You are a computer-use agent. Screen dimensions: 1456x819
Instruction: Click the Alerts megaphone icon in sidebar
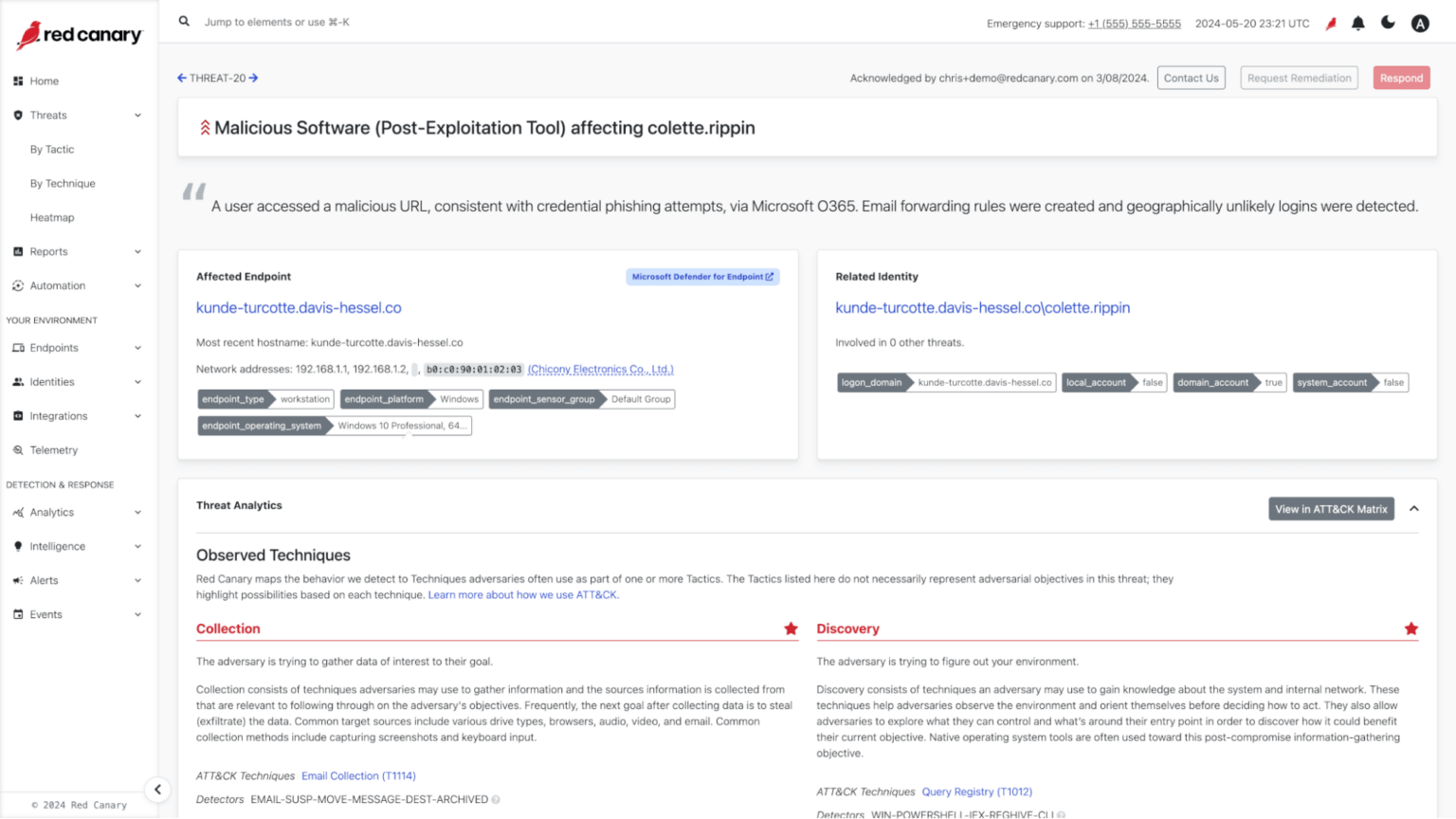pyautogui.click(x=19, y=579)
